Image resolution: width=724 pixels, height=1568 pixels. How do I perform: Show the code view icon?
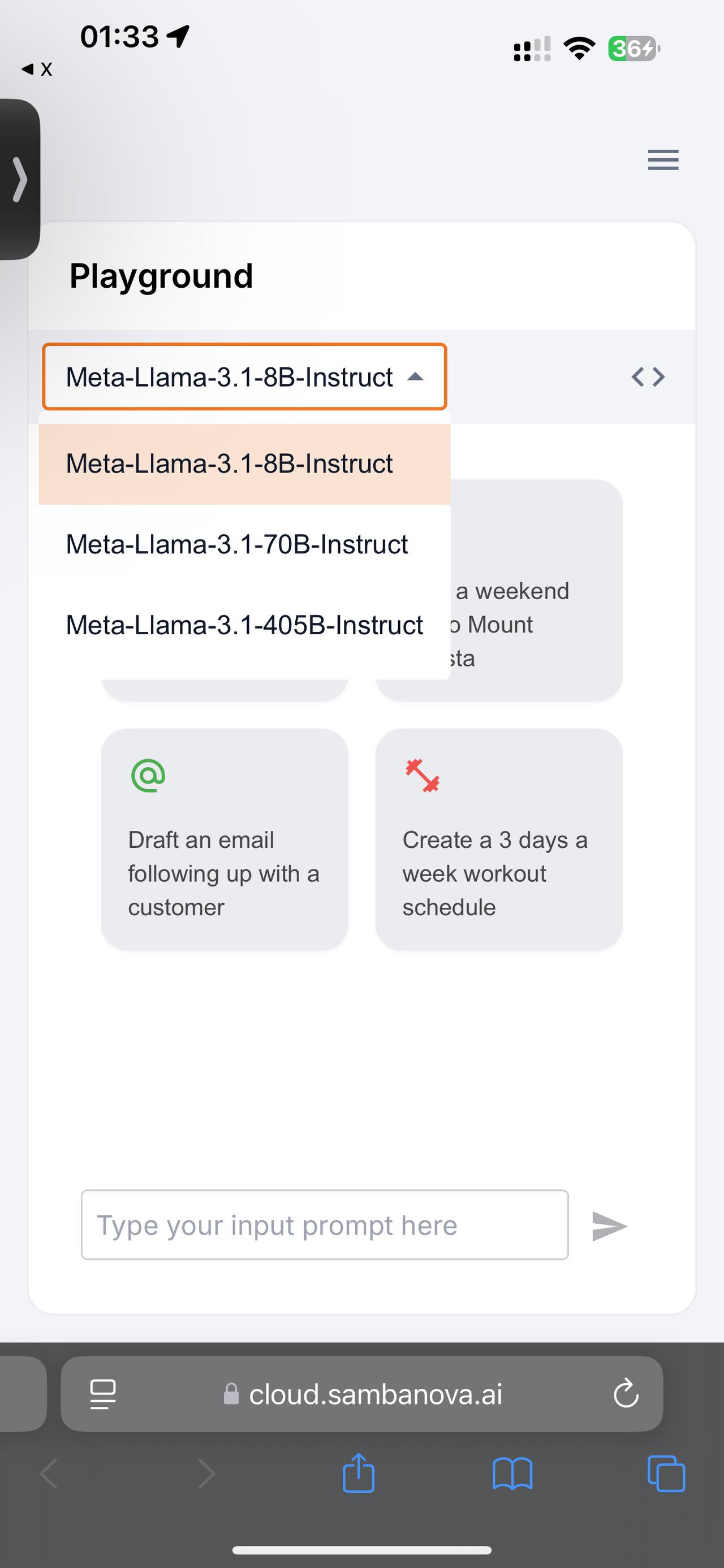(x=648, y=377)
